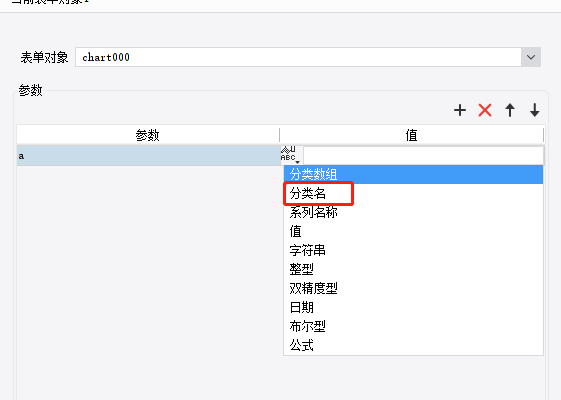Click the value input field for parameter a
The width and height of the screenshot is (561, 400).
click(423, 156)
